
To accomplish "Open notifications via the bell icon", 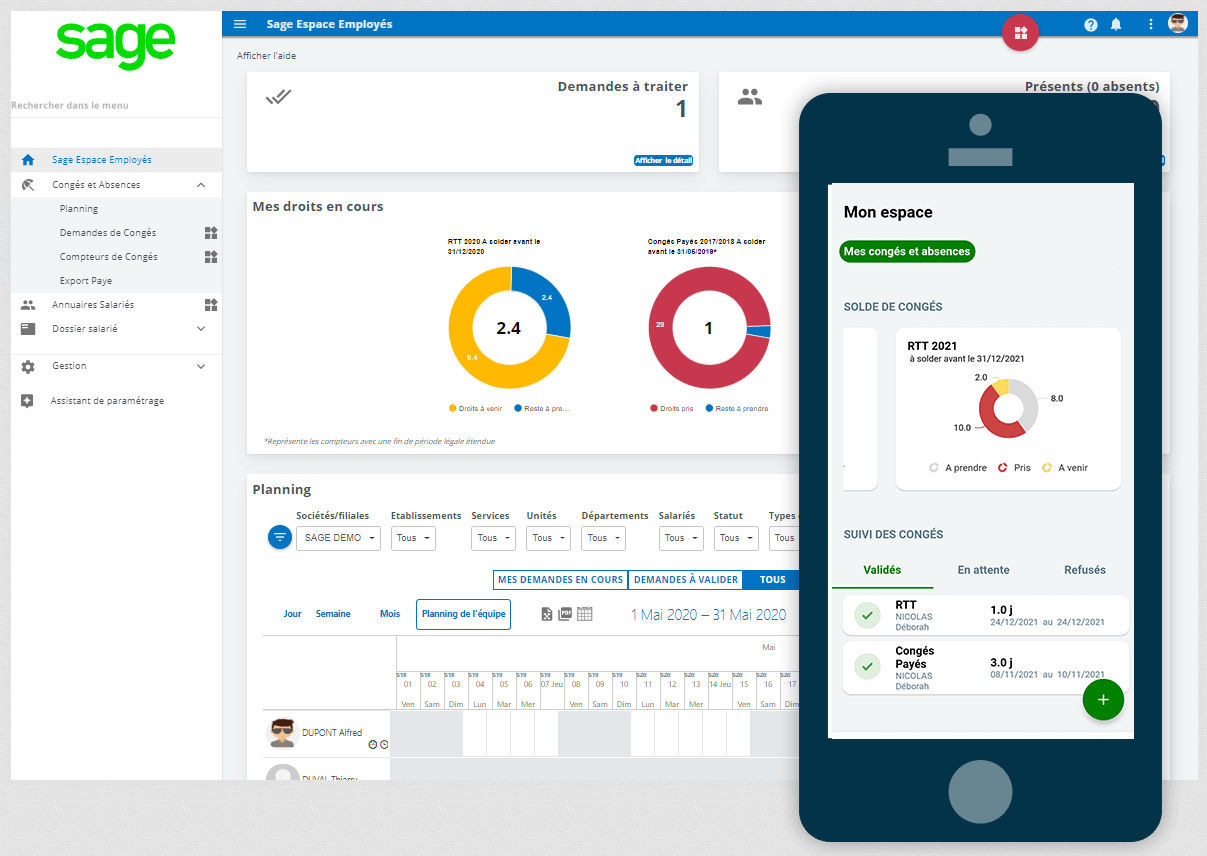I will [1116, 24].
